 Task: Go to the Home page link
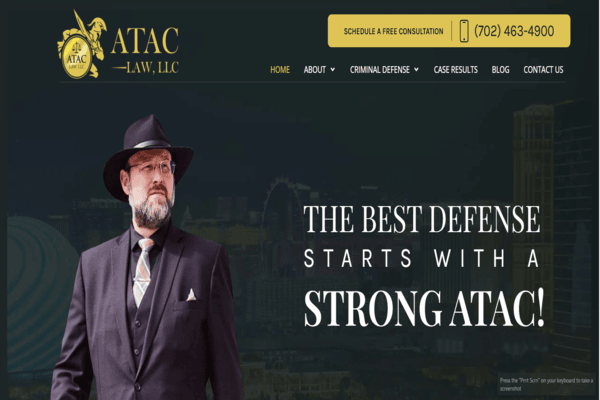point(280,70)
